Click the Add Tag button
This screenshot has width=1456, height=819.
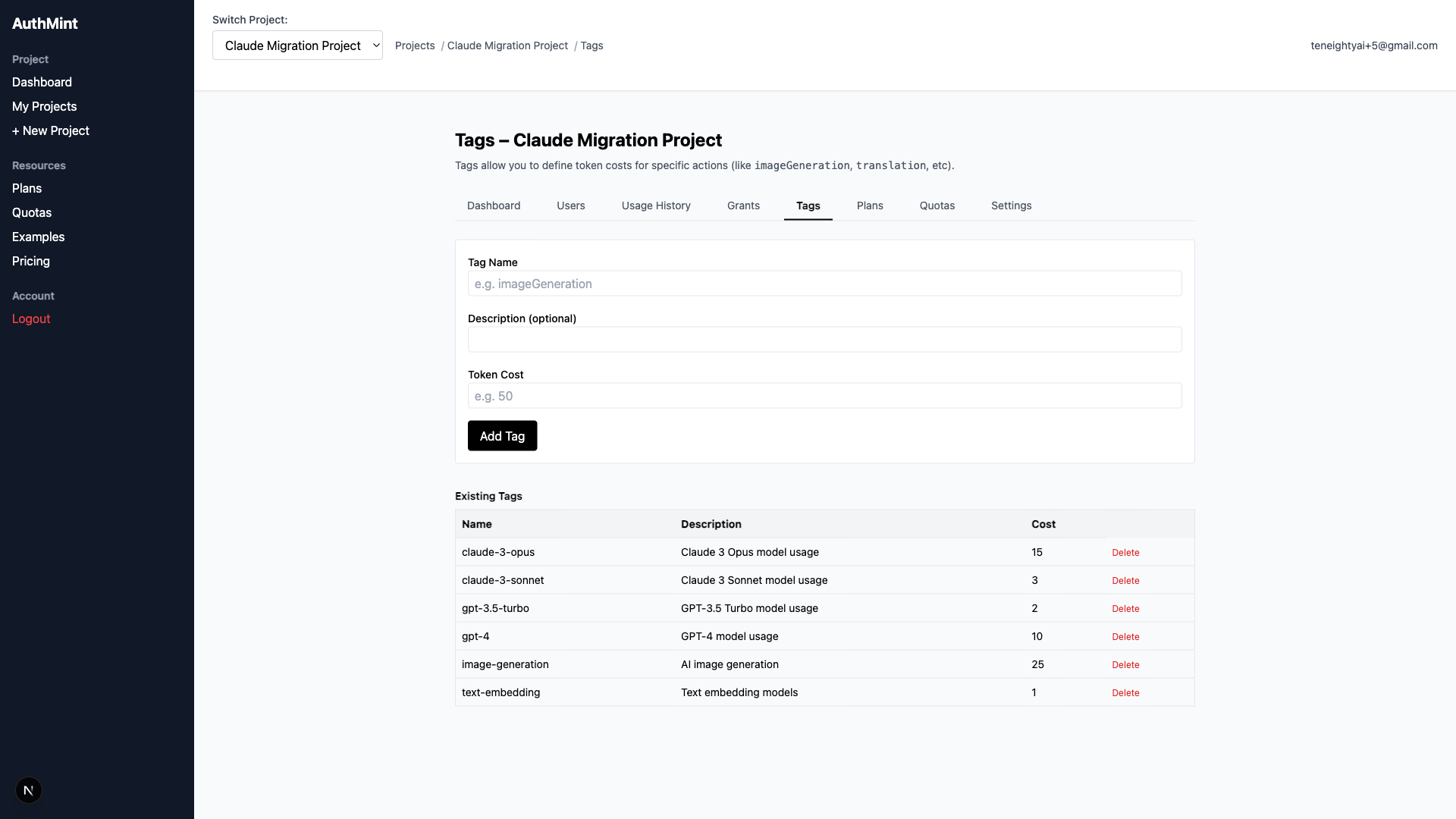502,436
